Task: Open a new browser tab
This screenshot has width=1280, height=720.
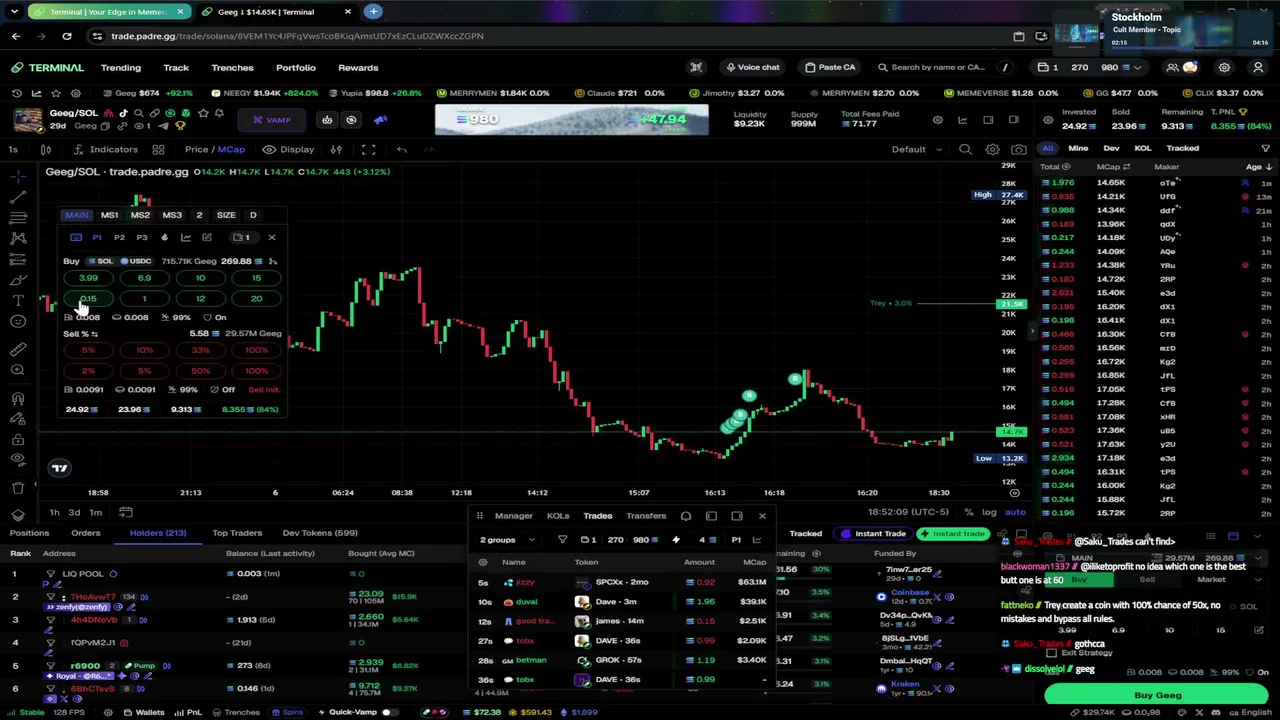Action: [x=373, y=12]
